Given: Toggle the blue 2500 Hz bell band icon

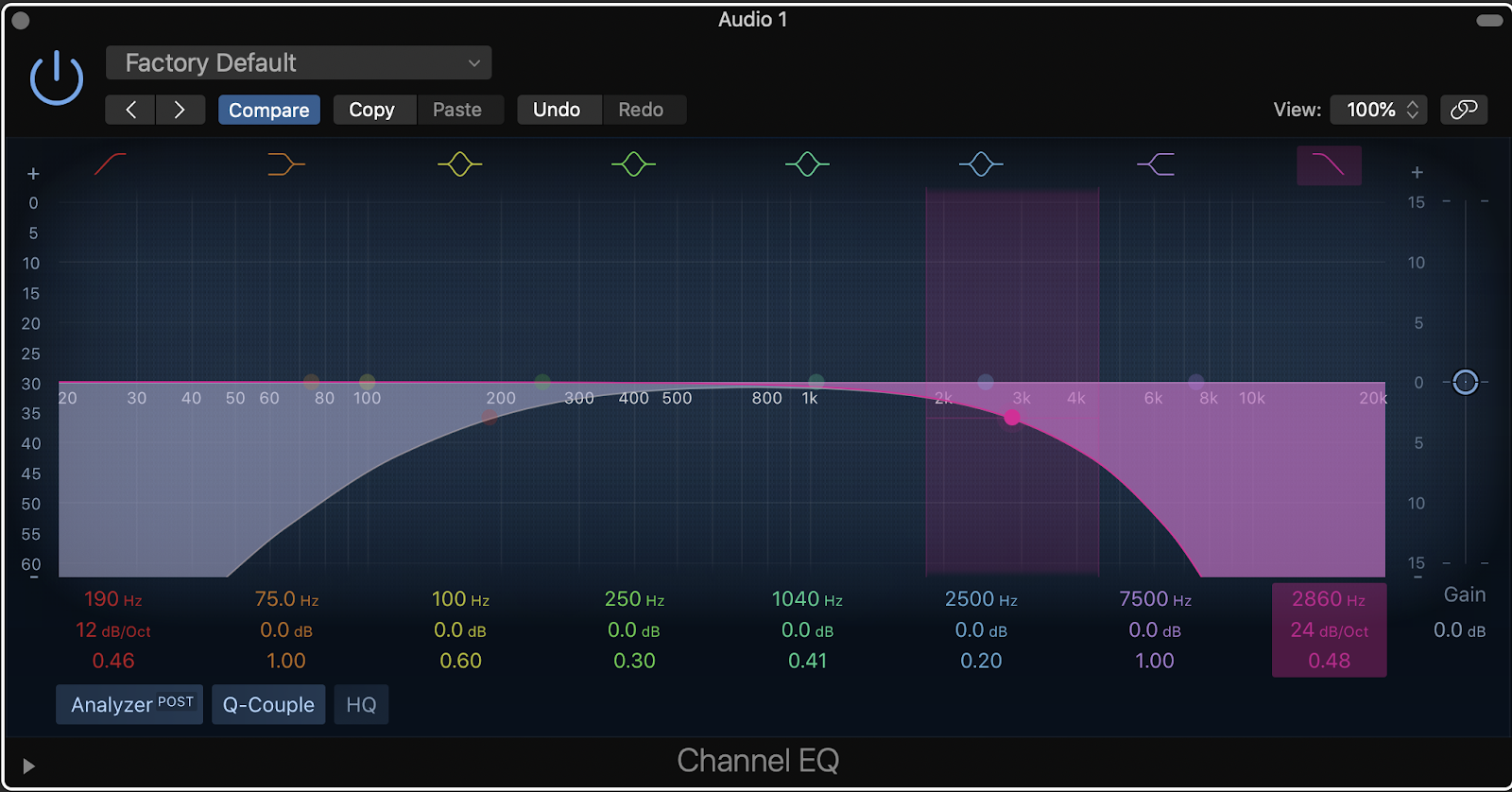Looking at the screenshot, I should [x=981, y=164].
